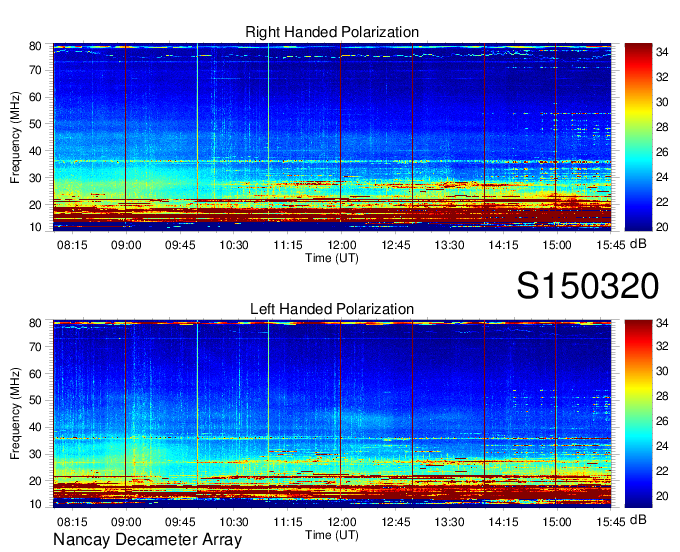Screen dimensions: 680x552
Task: Click 20 MHz tick on Left Handed frequency axis
Action: point(35,481)
